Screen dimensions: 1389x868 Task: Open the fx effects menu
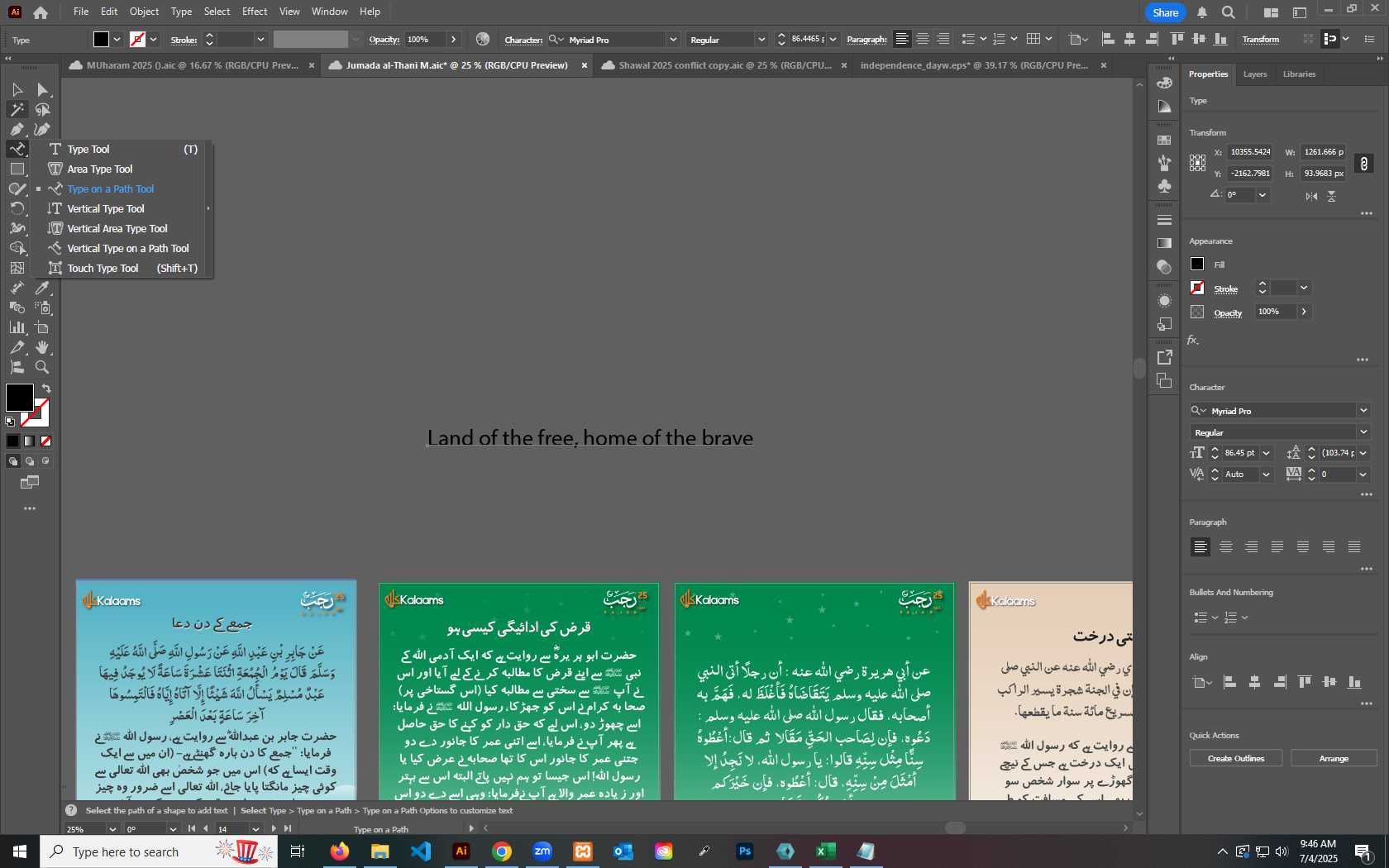pyautogui.click(x=1192, y=340)
